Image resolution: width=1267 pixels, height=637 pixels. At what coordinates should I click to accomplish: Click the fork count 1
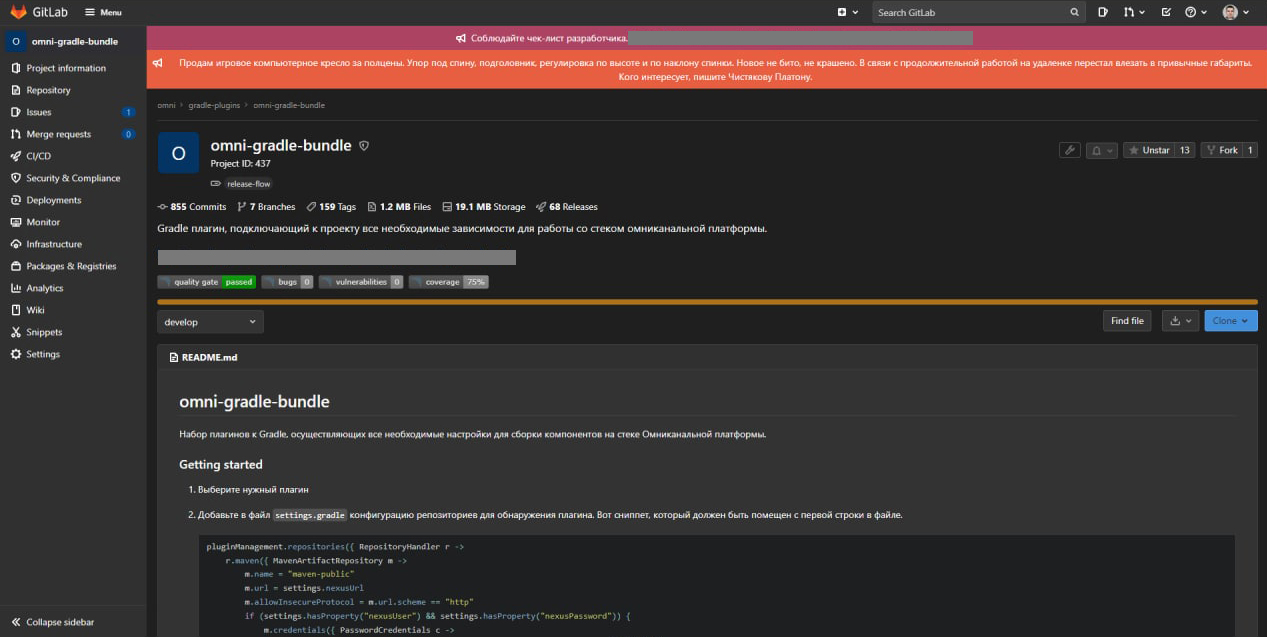(x=1250, y=150)
